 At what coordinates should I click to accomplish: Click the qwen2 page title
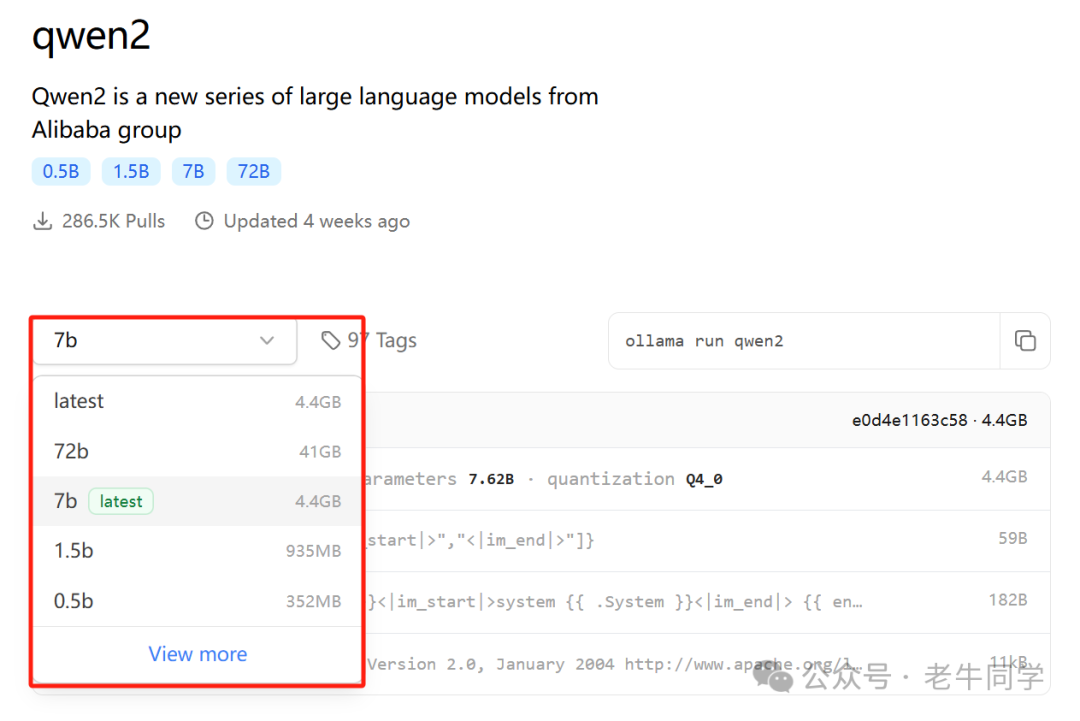click(91, 35)
